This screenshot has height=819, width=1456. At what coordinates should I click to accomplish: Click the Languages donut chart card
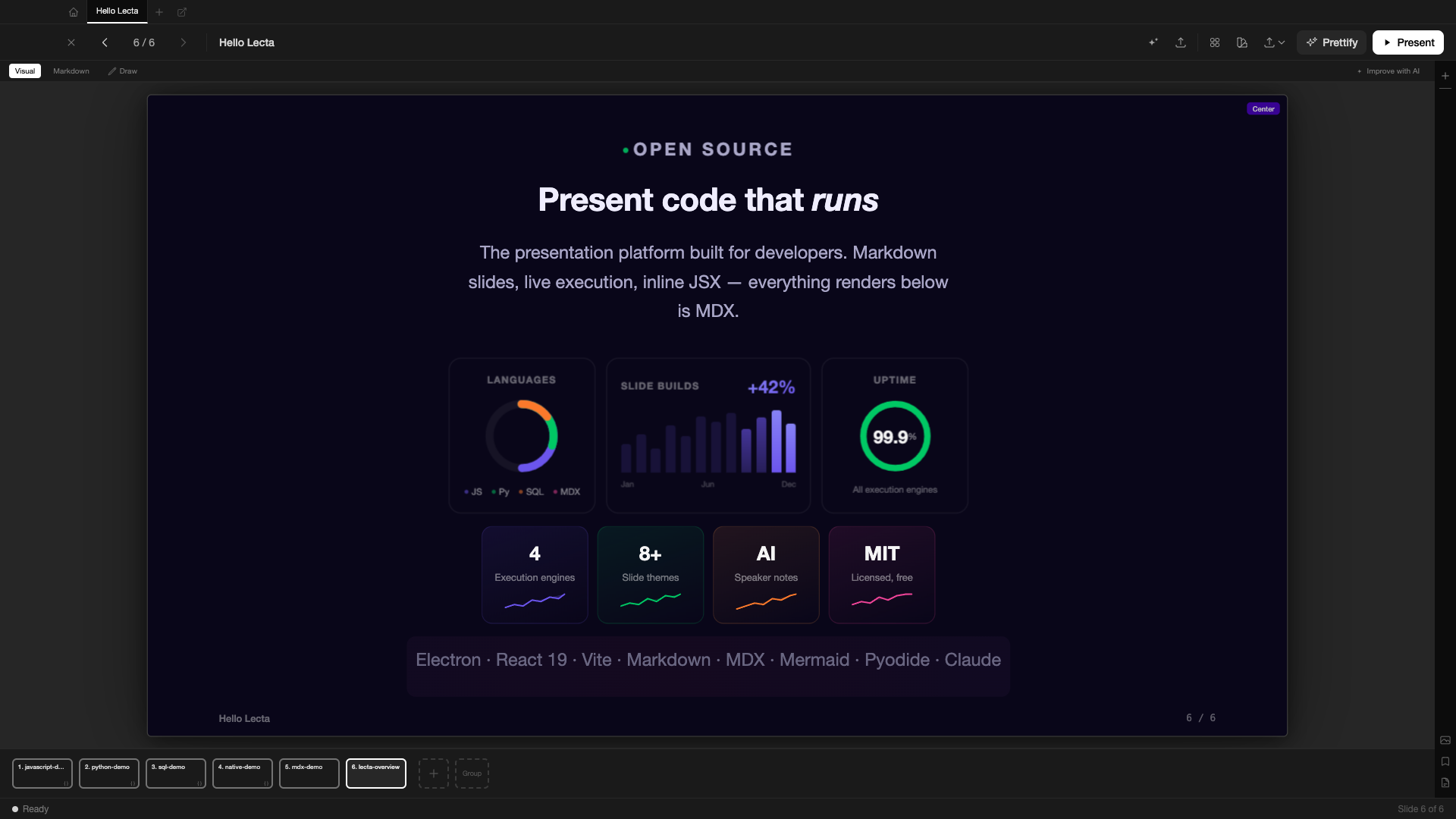pyautogui.click(x=522, y=436)
